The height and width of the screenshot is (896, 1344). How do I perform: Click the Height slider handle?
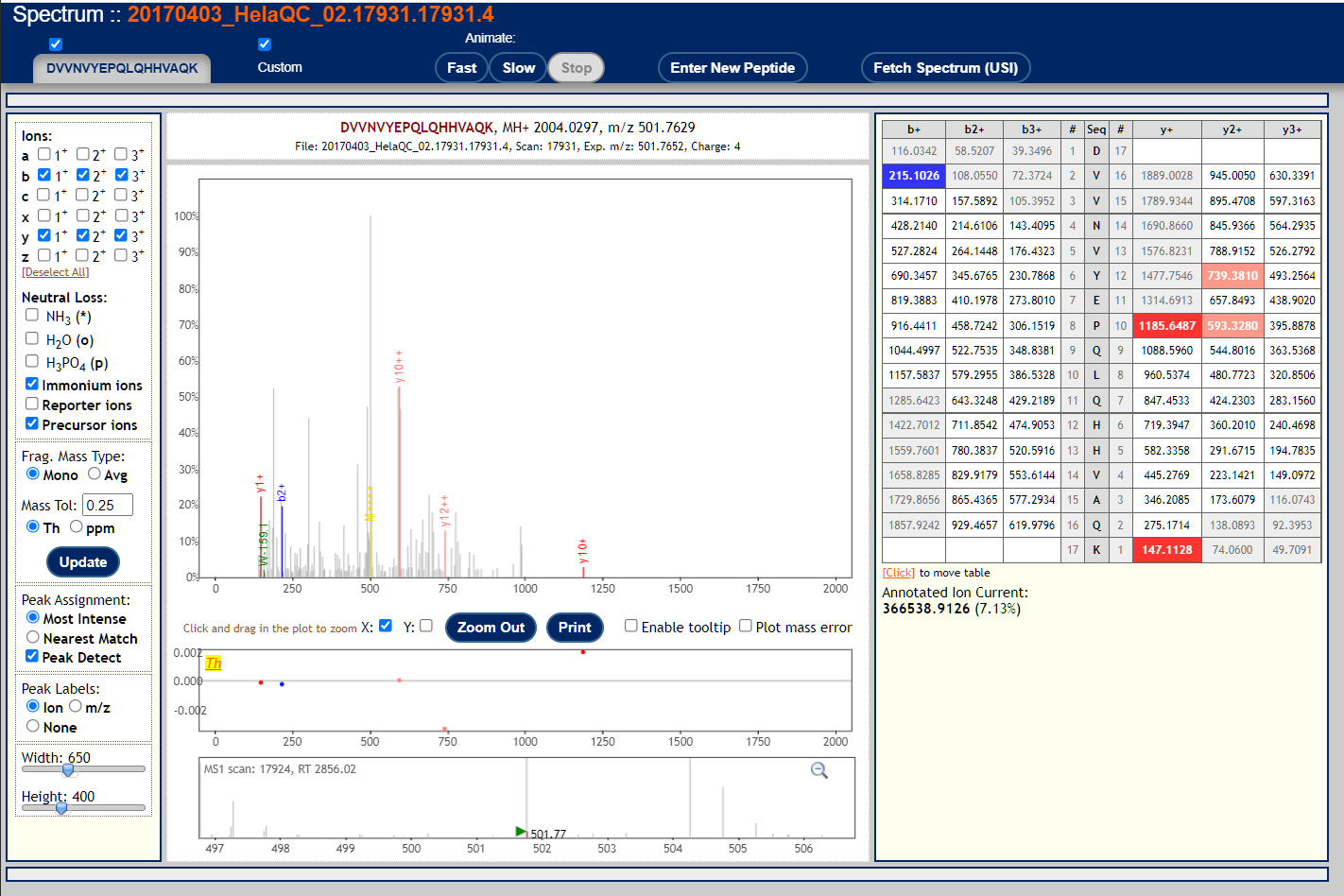(x=61, y=808)
